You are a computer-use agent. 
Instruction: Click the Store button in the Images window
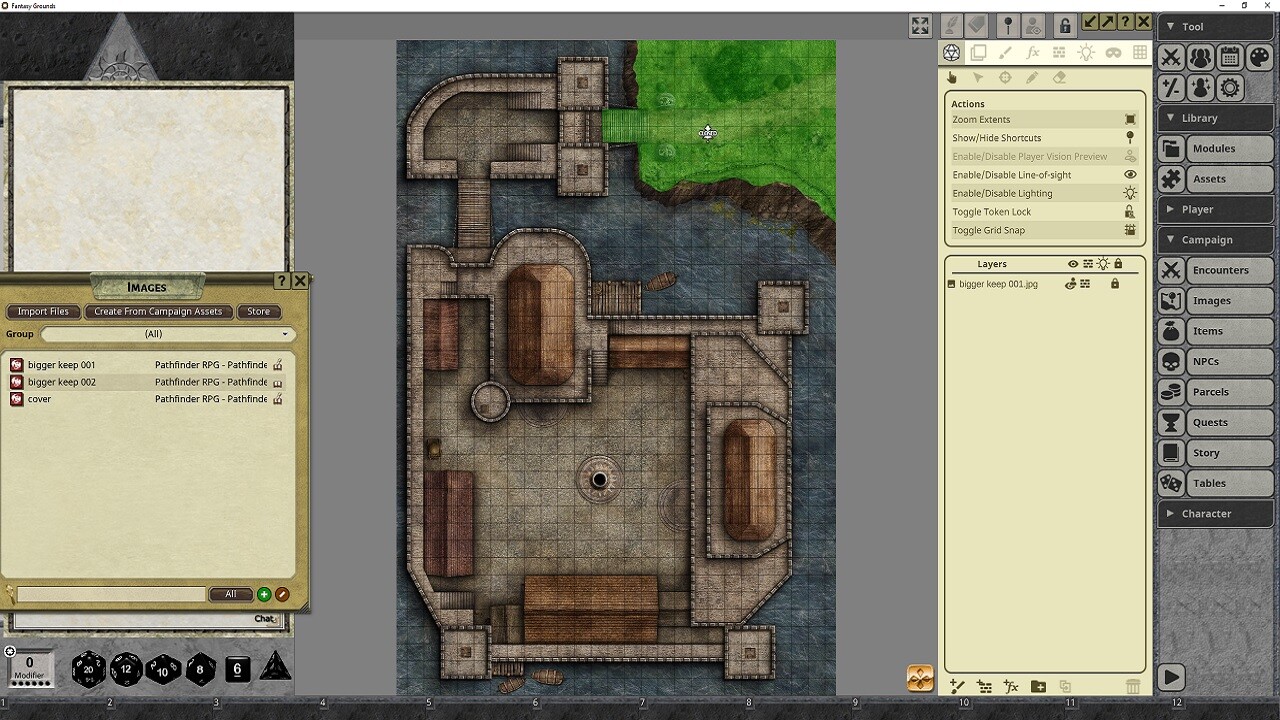tap(258, 311)
